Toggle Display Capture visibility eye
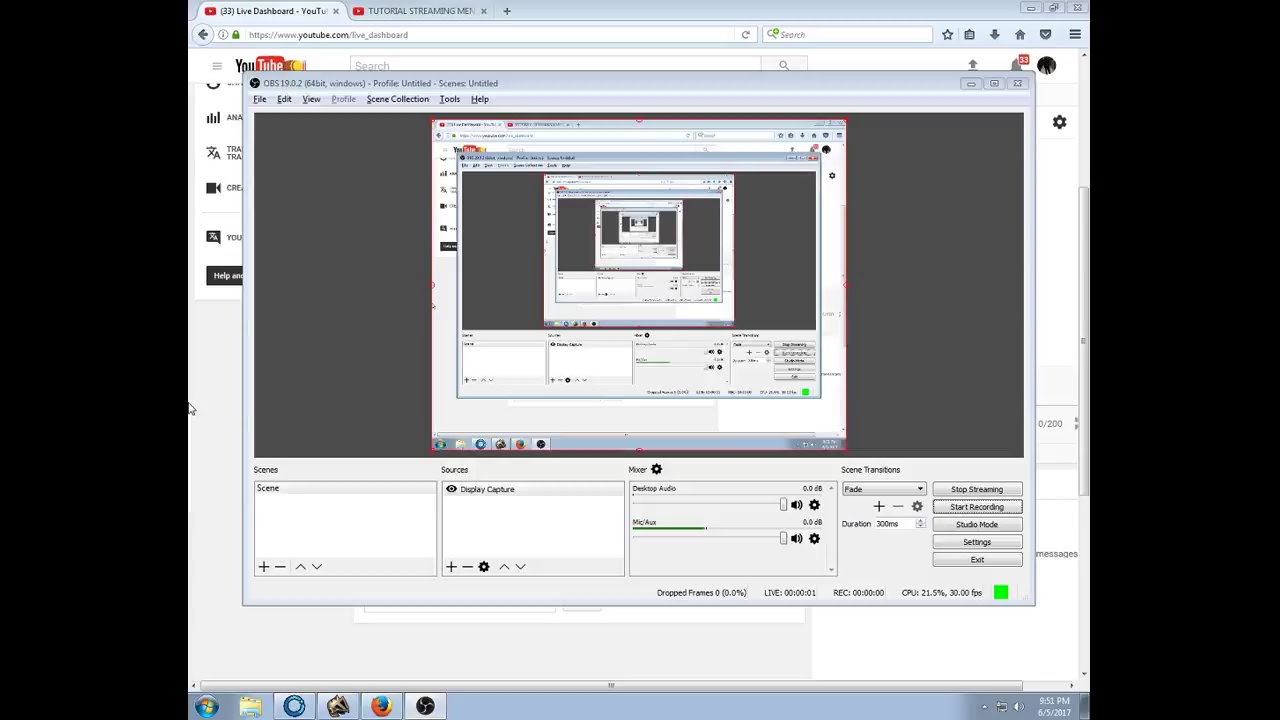 click(x=451, y=489)
